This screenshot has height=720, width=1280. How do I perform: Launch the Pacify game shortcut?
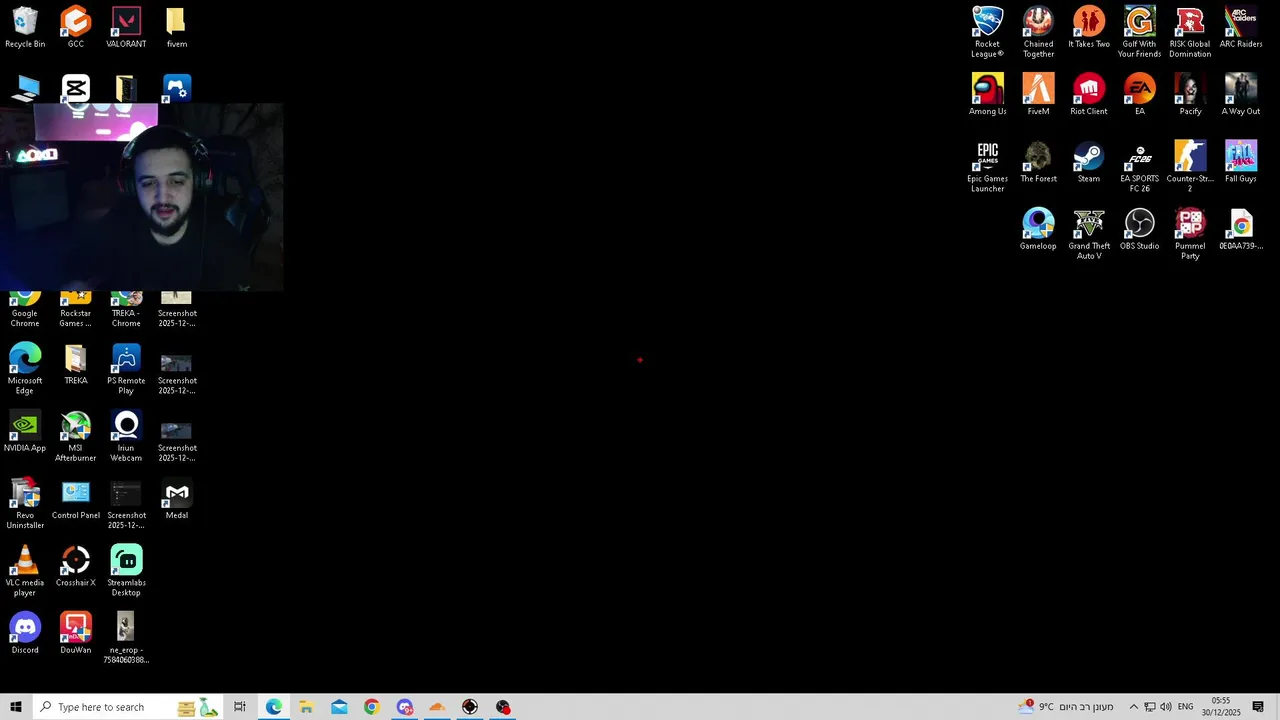click(1190, 94)
